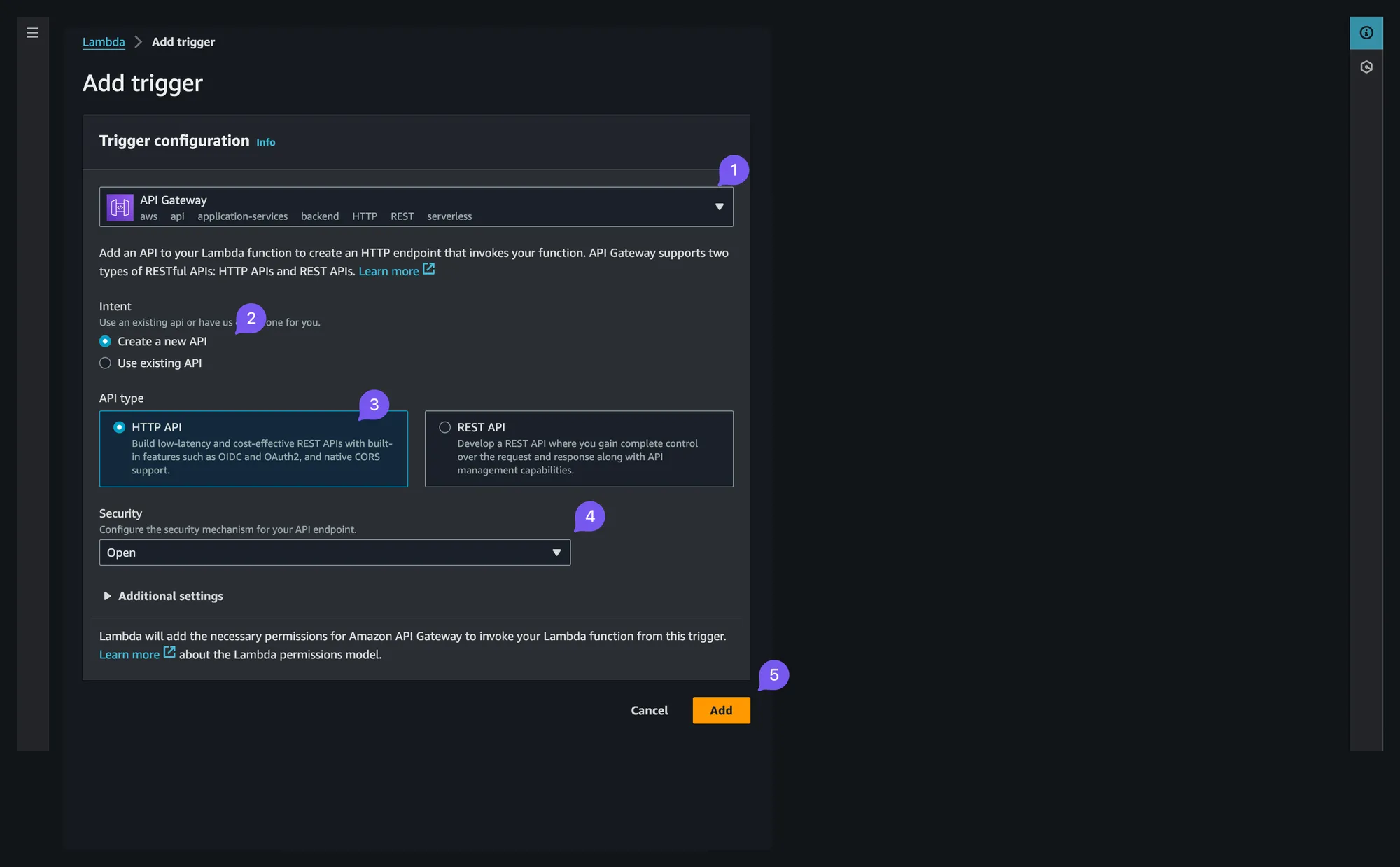Open Trigger configuration Info link

click(x=266, y=142)
